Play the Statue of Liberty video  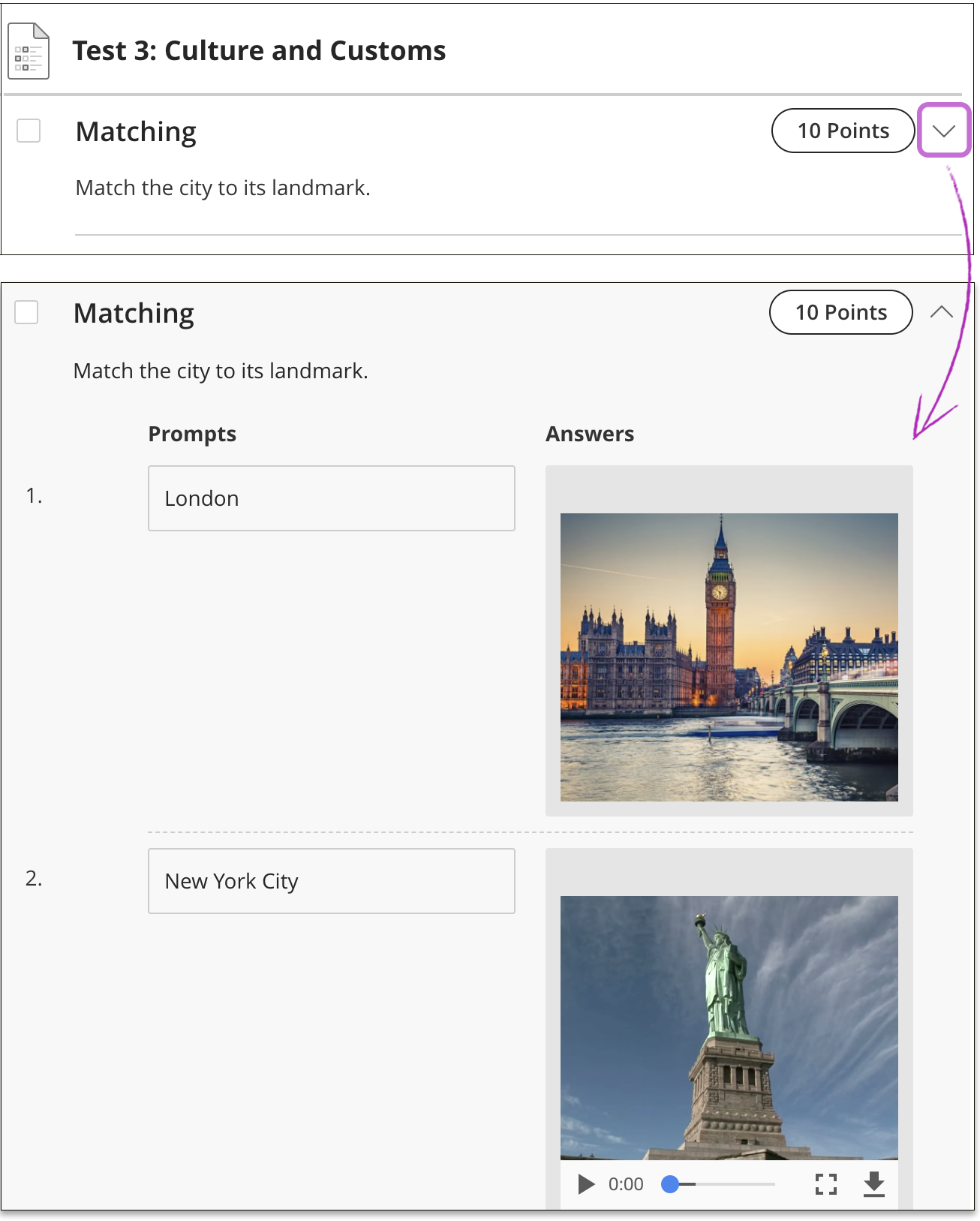586,1184
